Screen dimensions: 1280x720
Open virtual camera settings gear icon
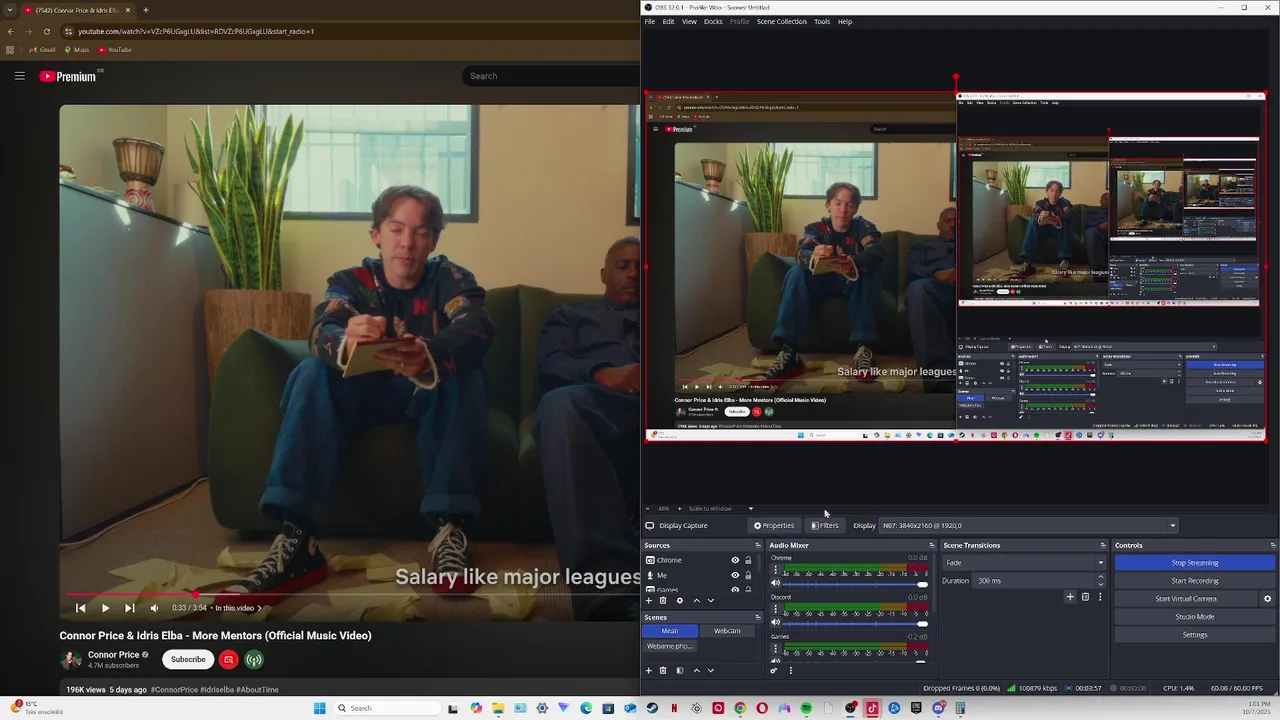point(1267,599)
